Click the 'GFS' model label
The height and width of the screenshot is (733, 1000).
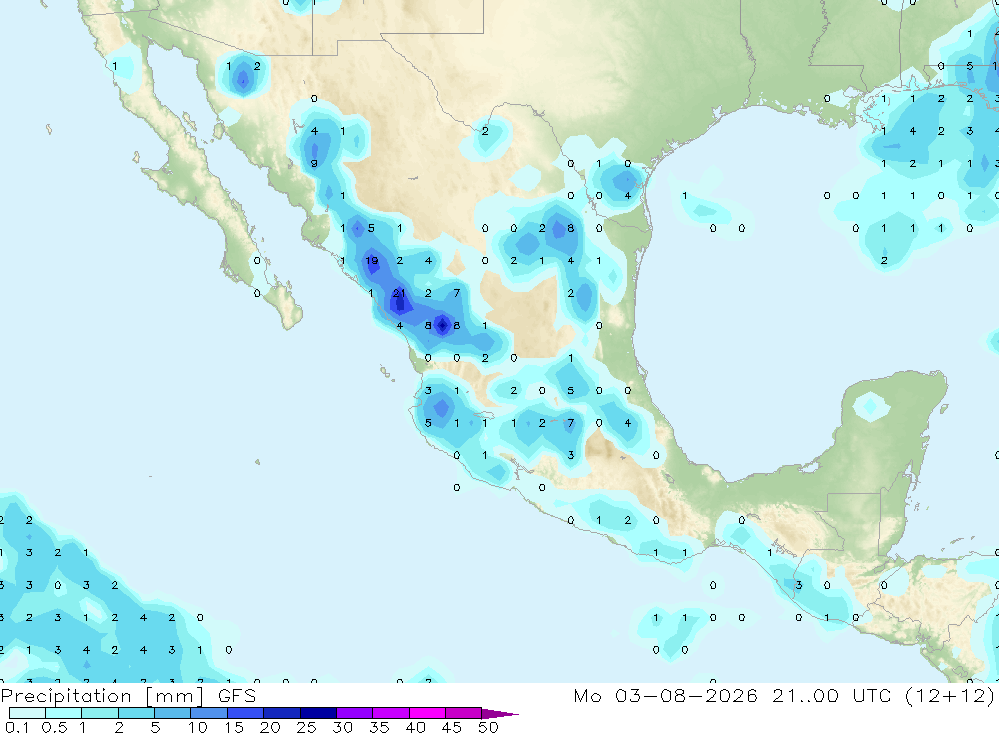[237, 696]
